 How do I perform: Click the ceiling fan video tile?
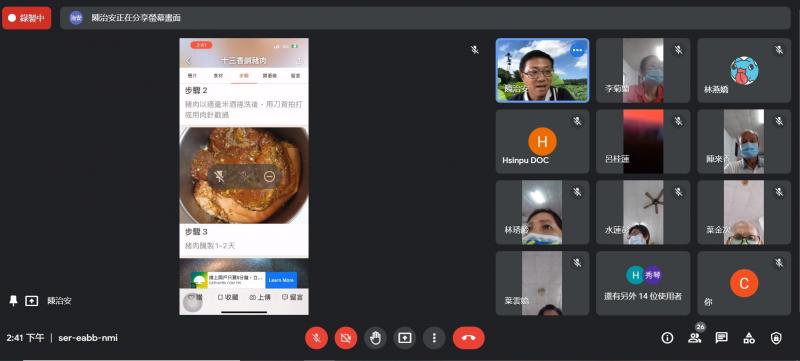pos(643,212)
